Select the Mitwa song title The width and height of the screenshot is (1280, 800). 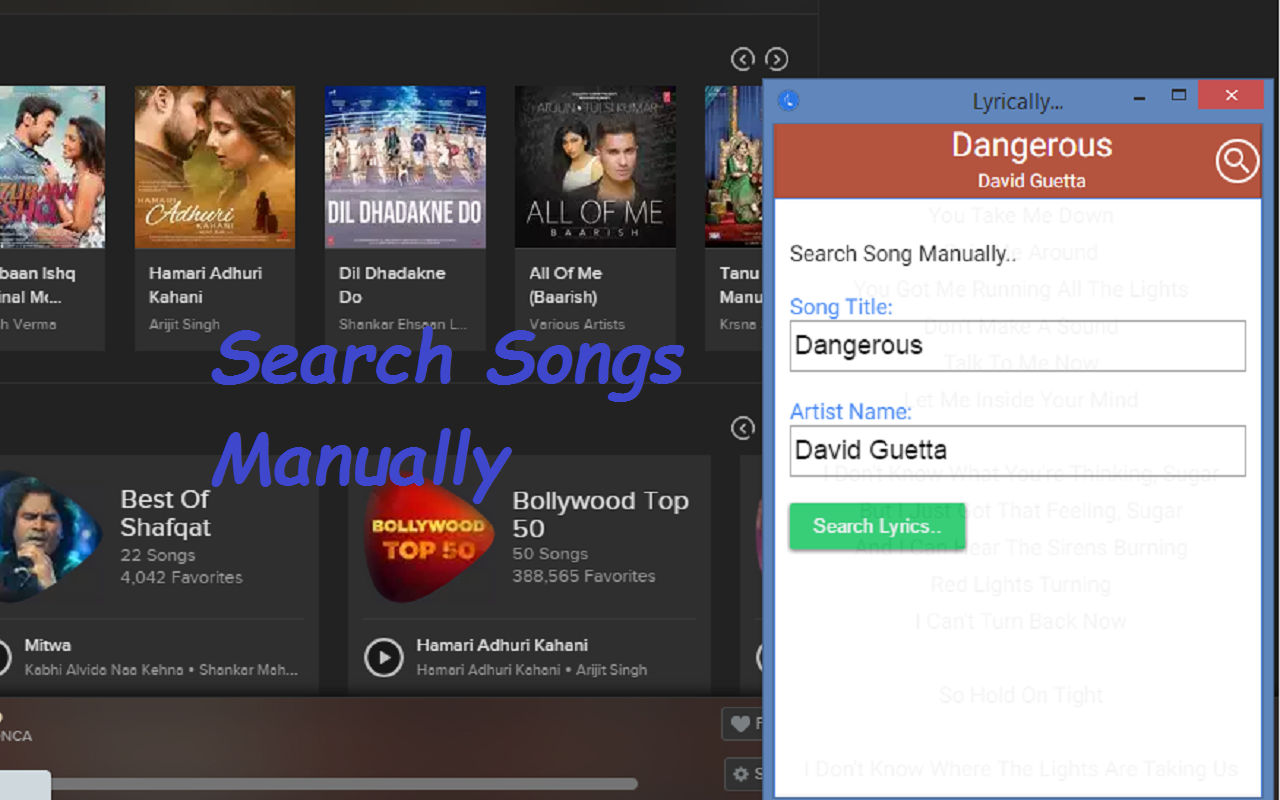click(x=48, y=645)
